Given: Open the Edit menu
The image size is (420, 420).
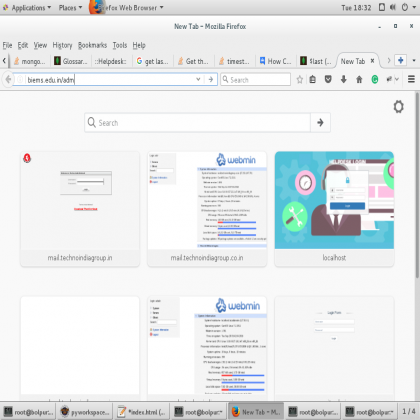Looking at the screenshot, I should point(23,45).
